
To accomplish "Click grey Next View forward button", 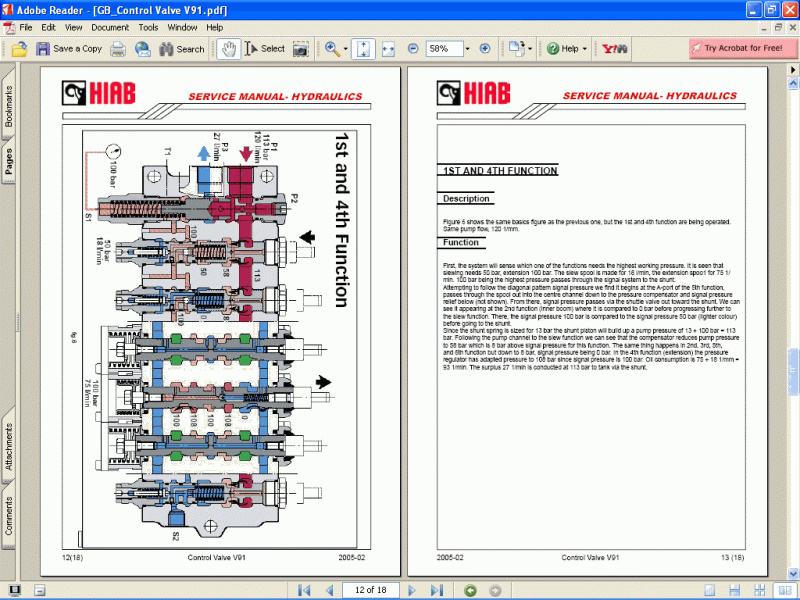I will pyautogui.click(x=495, y=590).
